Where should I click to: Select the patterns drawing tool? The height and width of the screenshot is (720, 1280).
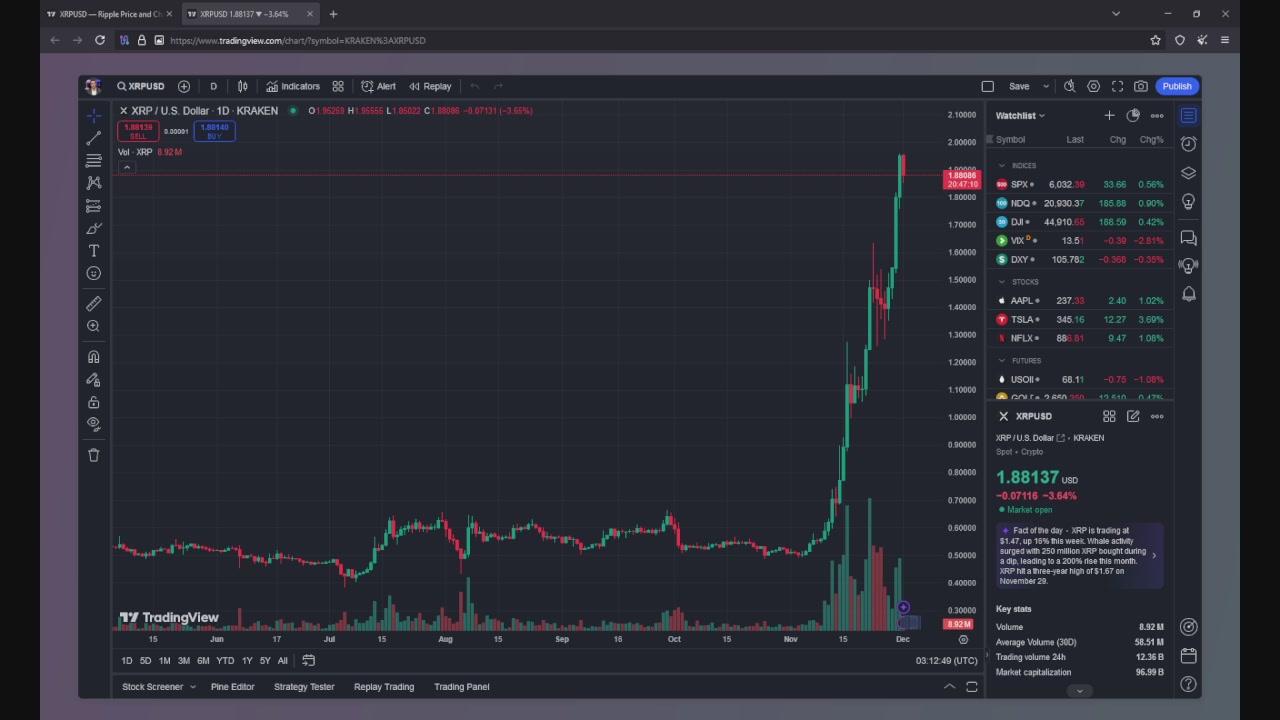pyautogui.click(x=93, y=183)
